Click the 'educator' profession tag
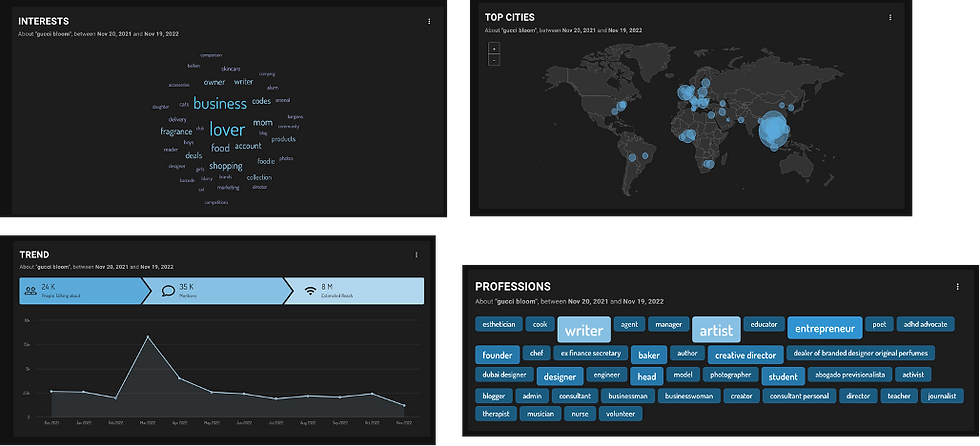Image resolution: width=980 pixels, height=446 pixels. point(764,324)
